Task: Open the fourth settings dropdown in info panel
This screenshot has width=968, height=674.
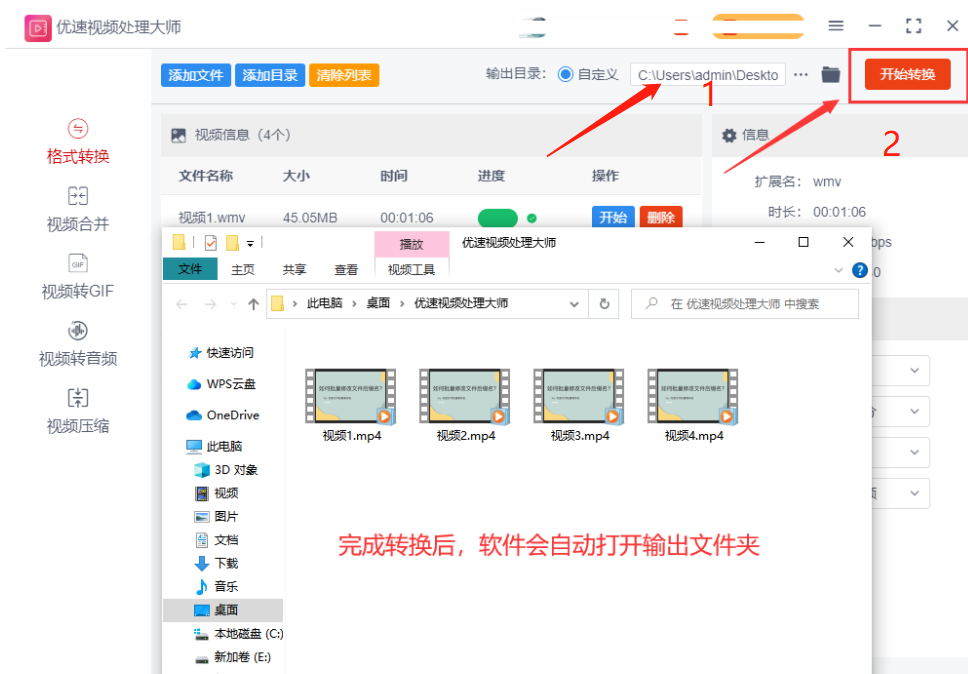Action: point(914,493)
